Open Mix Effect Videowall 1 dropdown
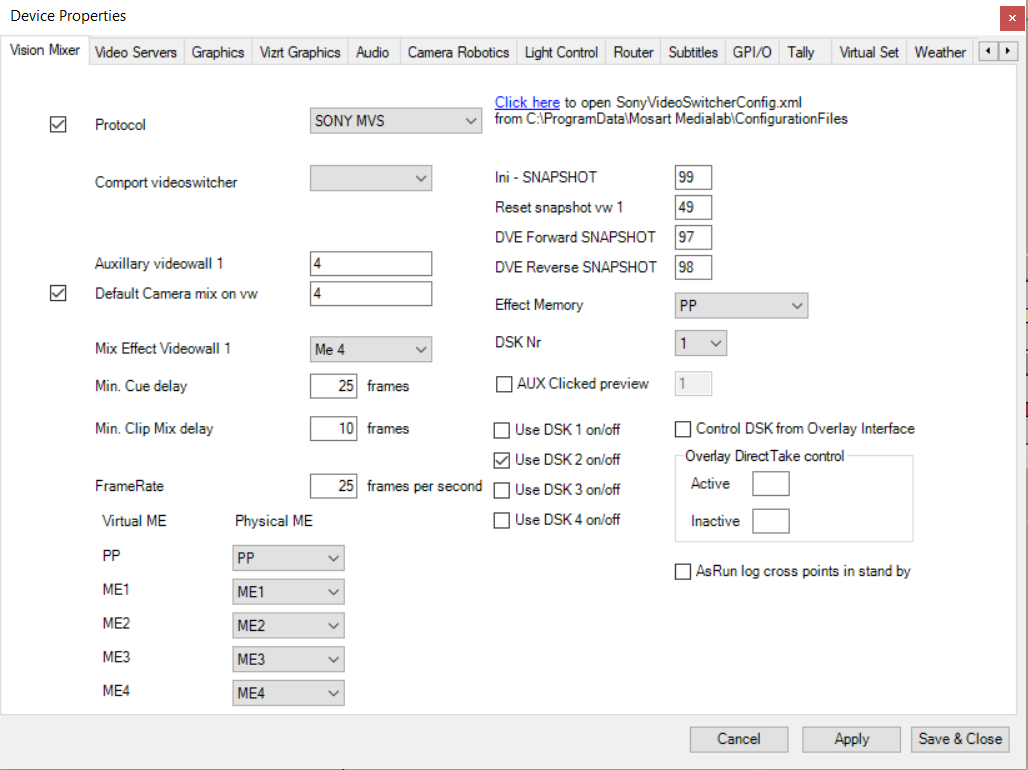Screen dimensions: 1028x770 pos(370,349)
